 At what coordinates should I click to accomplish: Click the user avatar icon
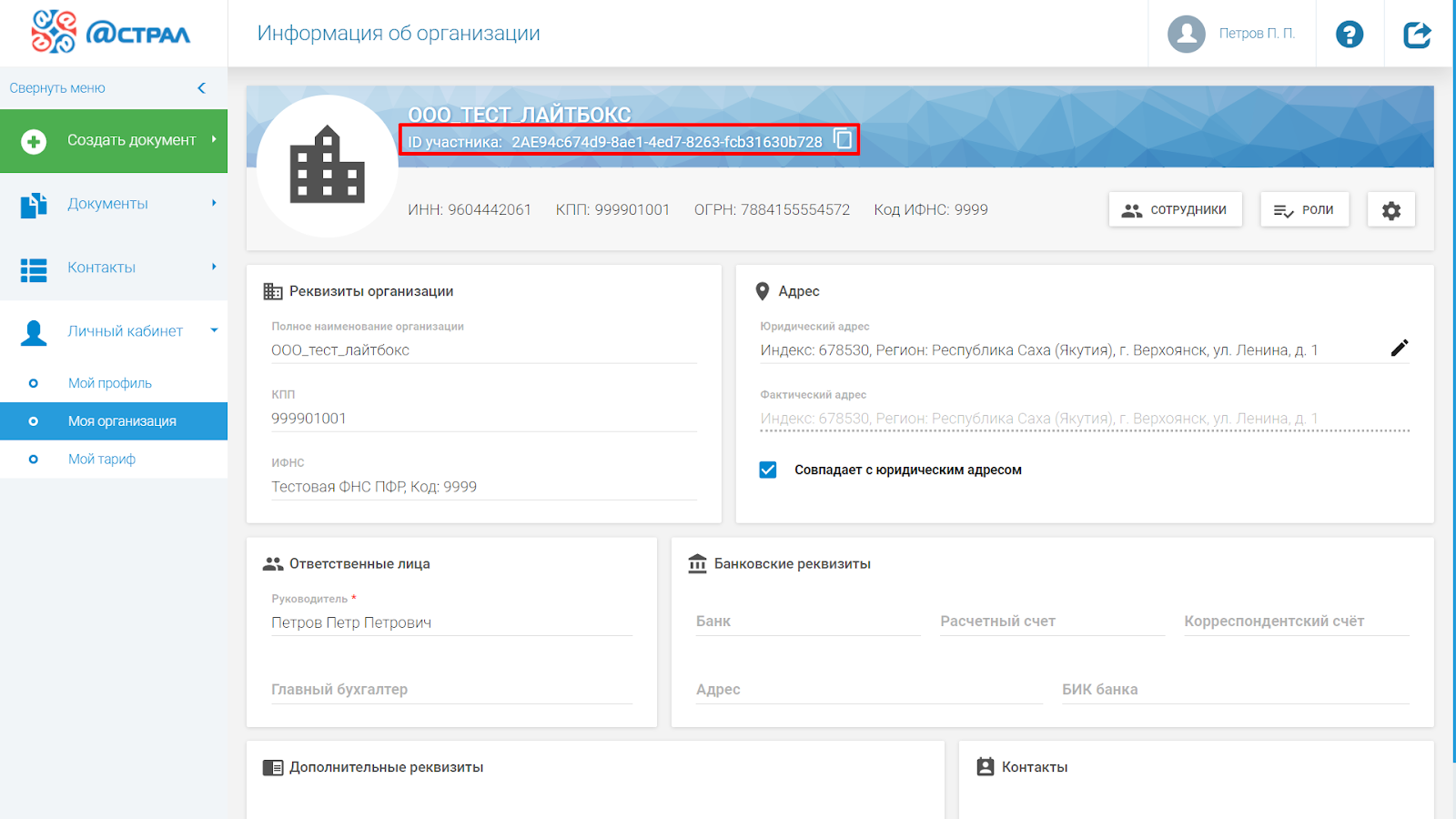point(1187,34)
